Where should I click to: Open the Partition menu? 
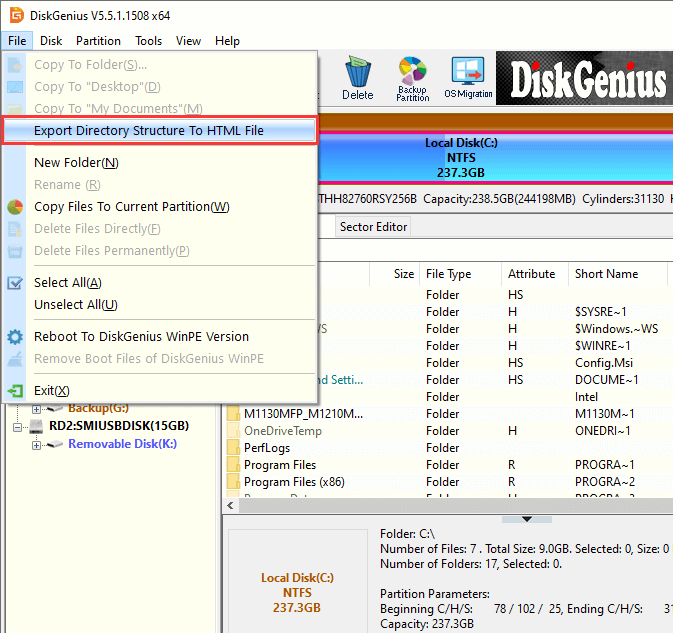click(x=98, y=41)
